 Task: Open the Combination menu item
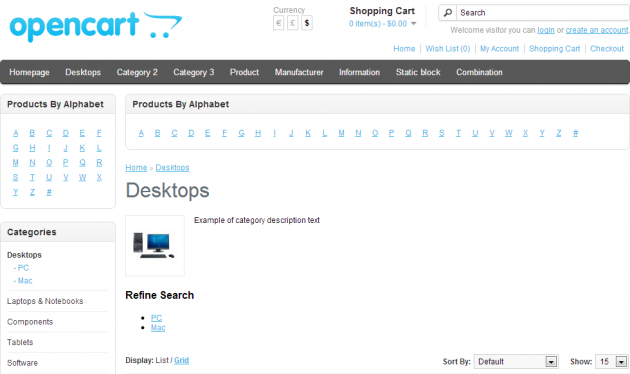tap(479, 72)
